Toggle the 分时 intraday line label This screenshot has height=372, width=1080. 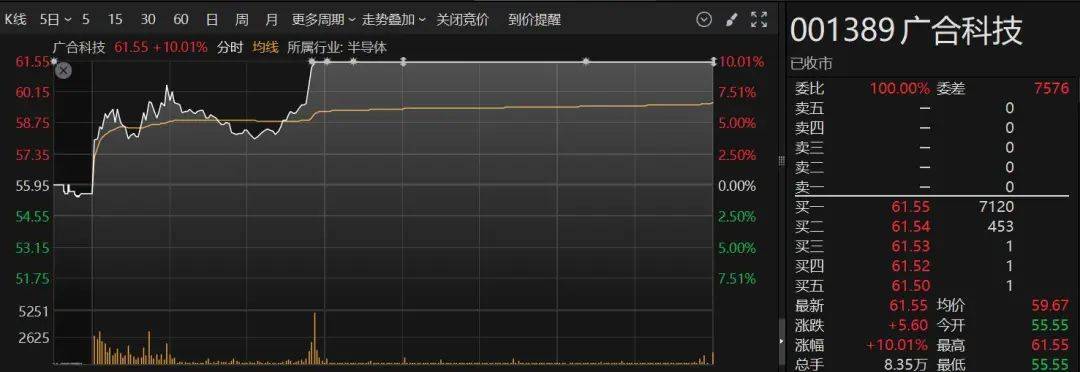click(230, 48)
